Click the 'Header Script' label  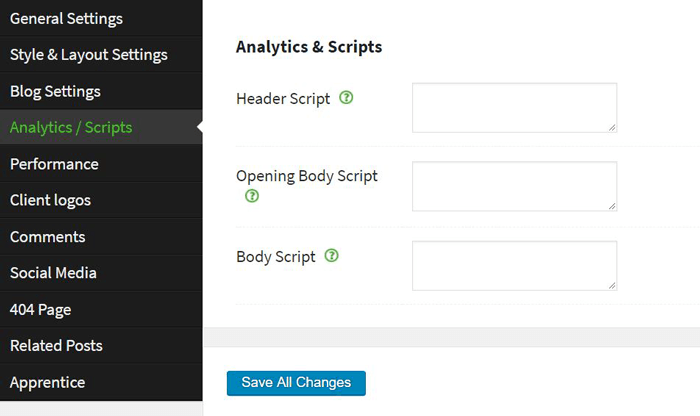[x=283, y=99]
